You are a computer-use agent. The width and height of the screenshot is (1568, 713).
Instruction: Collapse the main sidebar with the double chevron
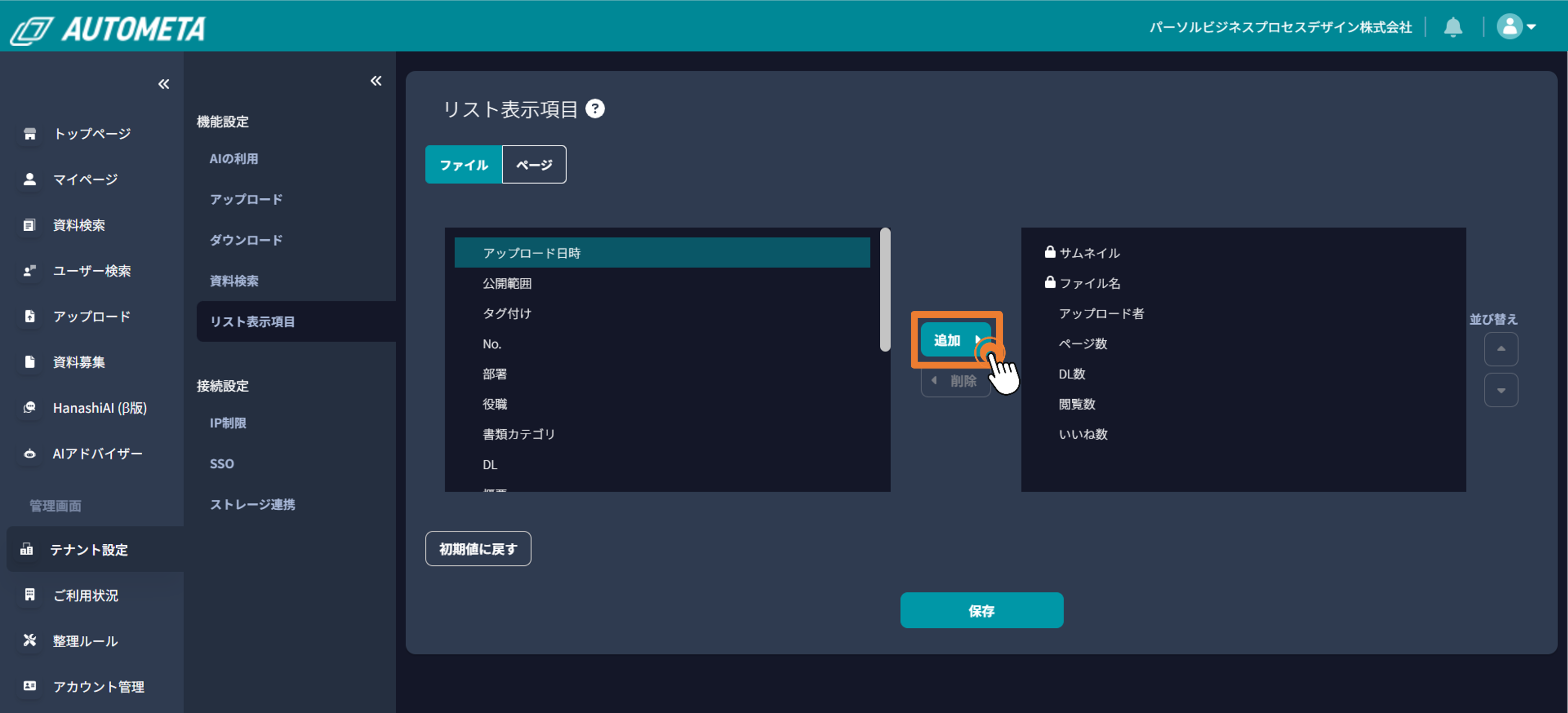[164, 84]
